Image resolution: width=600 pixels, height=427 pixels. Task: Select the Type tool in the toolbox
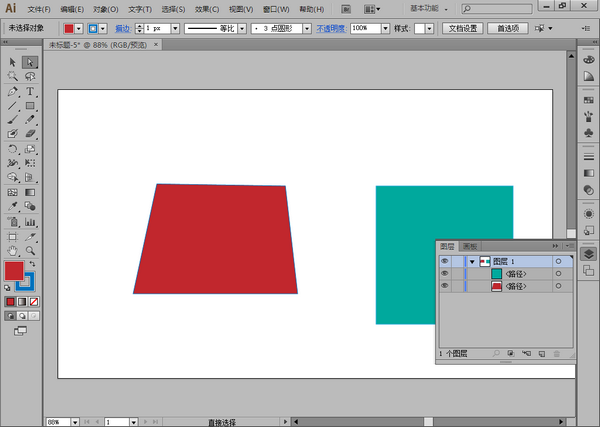pos(30,90)
